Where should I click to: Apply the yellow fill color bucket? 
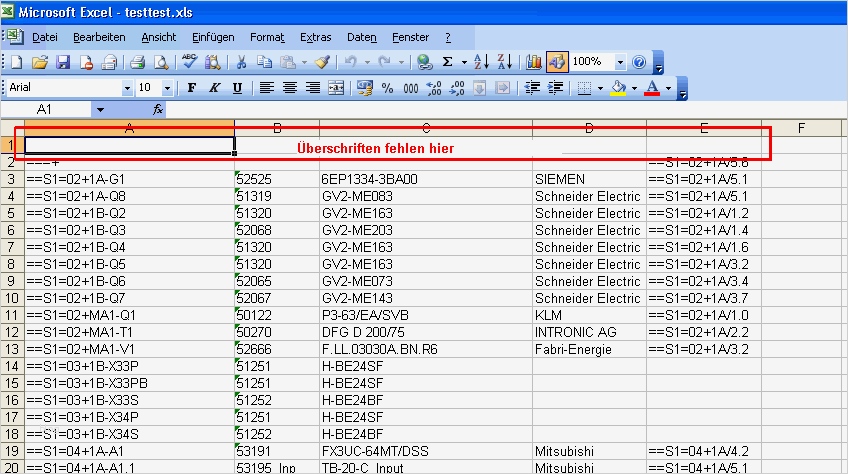click(x=618, y=88)
